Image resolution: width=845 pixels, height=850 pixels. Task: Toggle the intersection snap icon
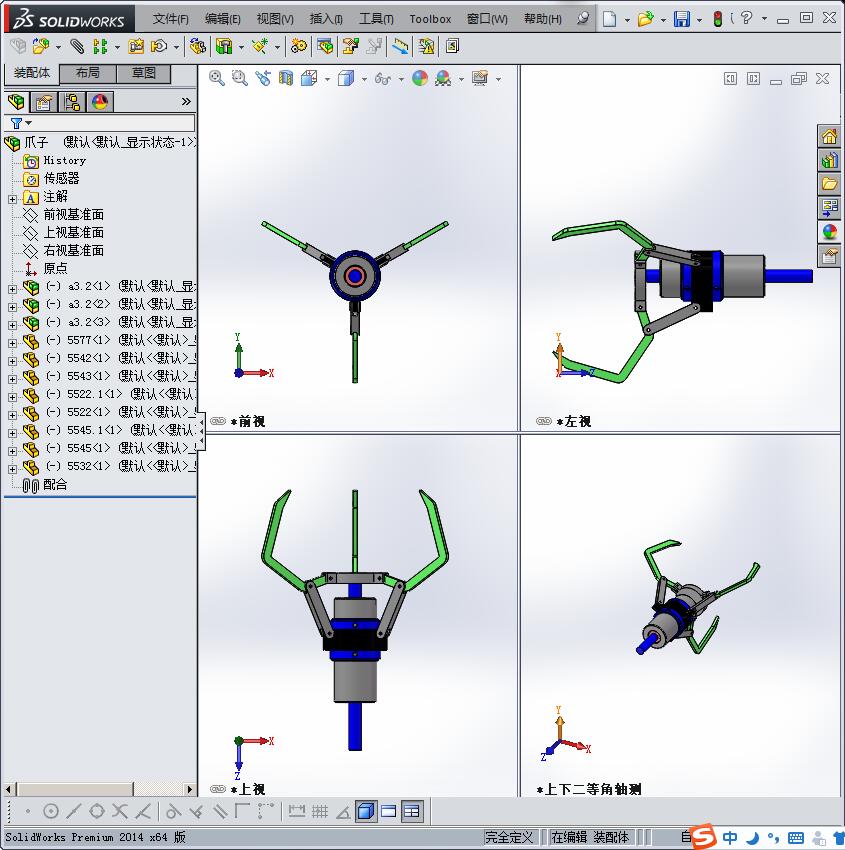pos(120,812)
